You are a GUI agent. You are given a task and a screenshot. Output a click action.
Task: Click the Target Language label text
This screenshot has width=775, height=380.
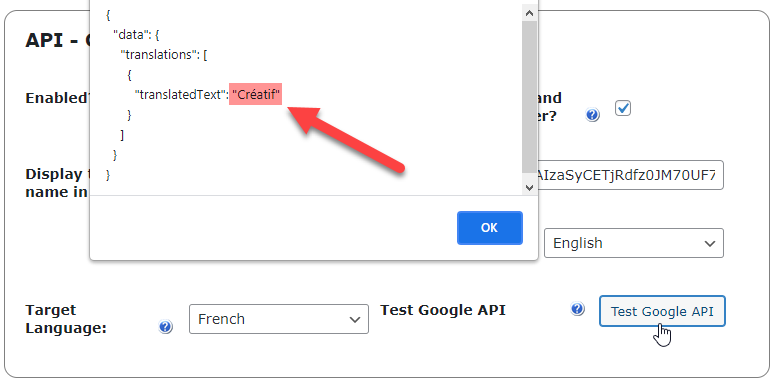click(x=66, y=319)
